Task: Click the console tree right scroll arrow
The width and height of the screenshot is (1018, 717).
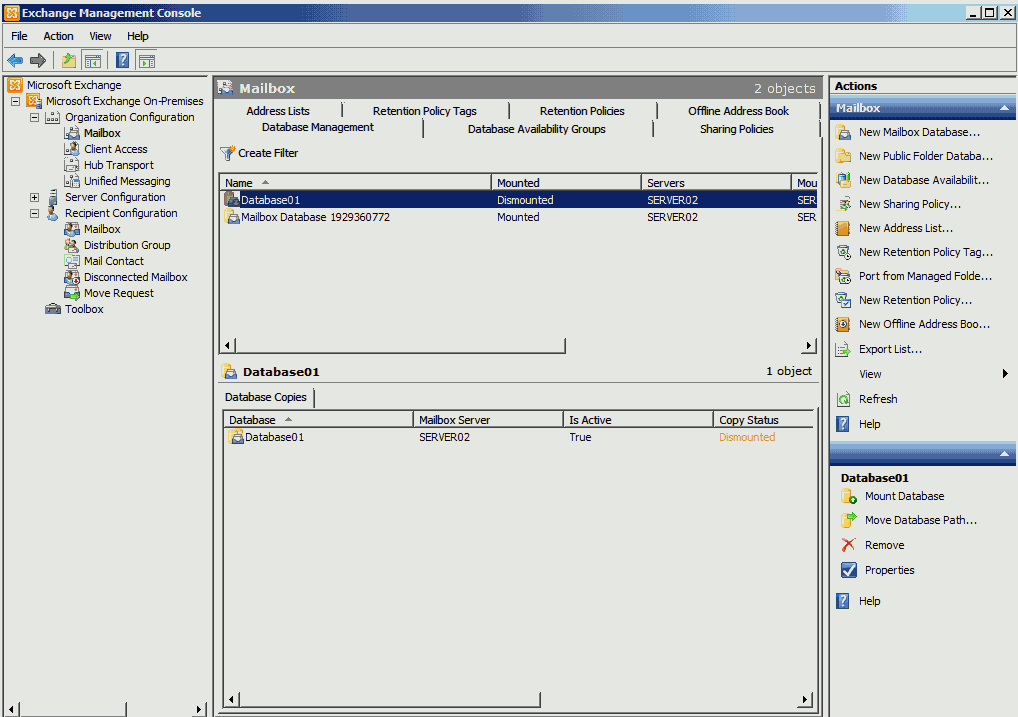Action: (200, 709)
